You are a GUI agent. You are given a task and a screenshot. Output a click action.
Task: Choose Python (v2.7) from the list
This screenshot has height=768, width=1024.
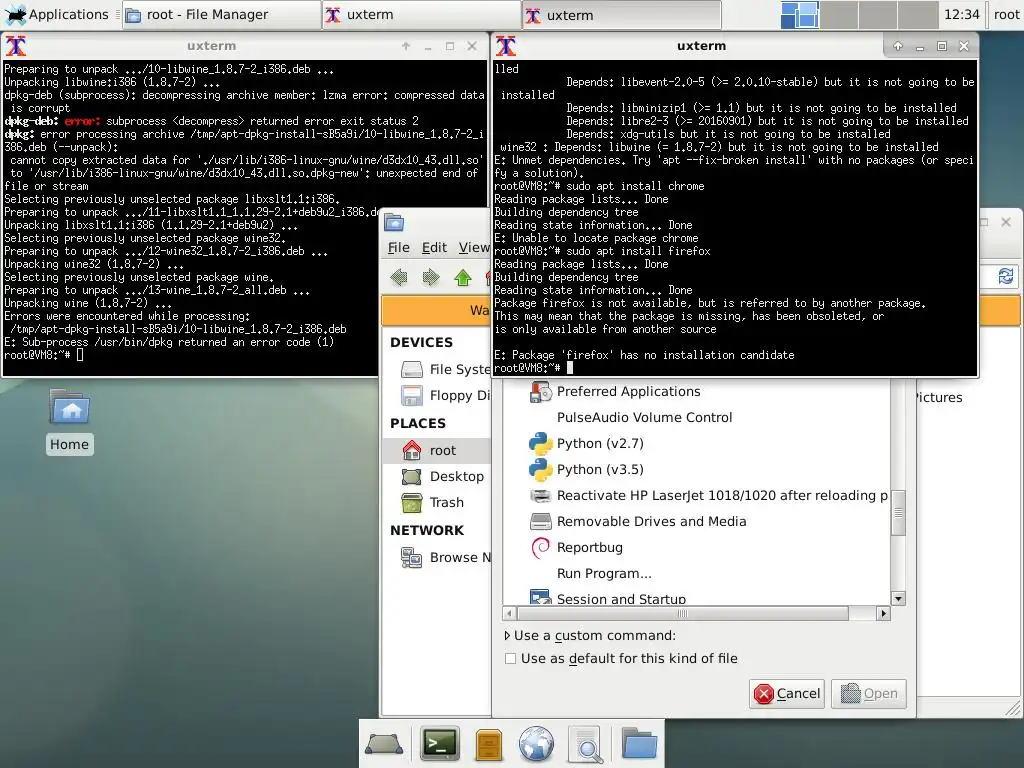pos(697,443)
